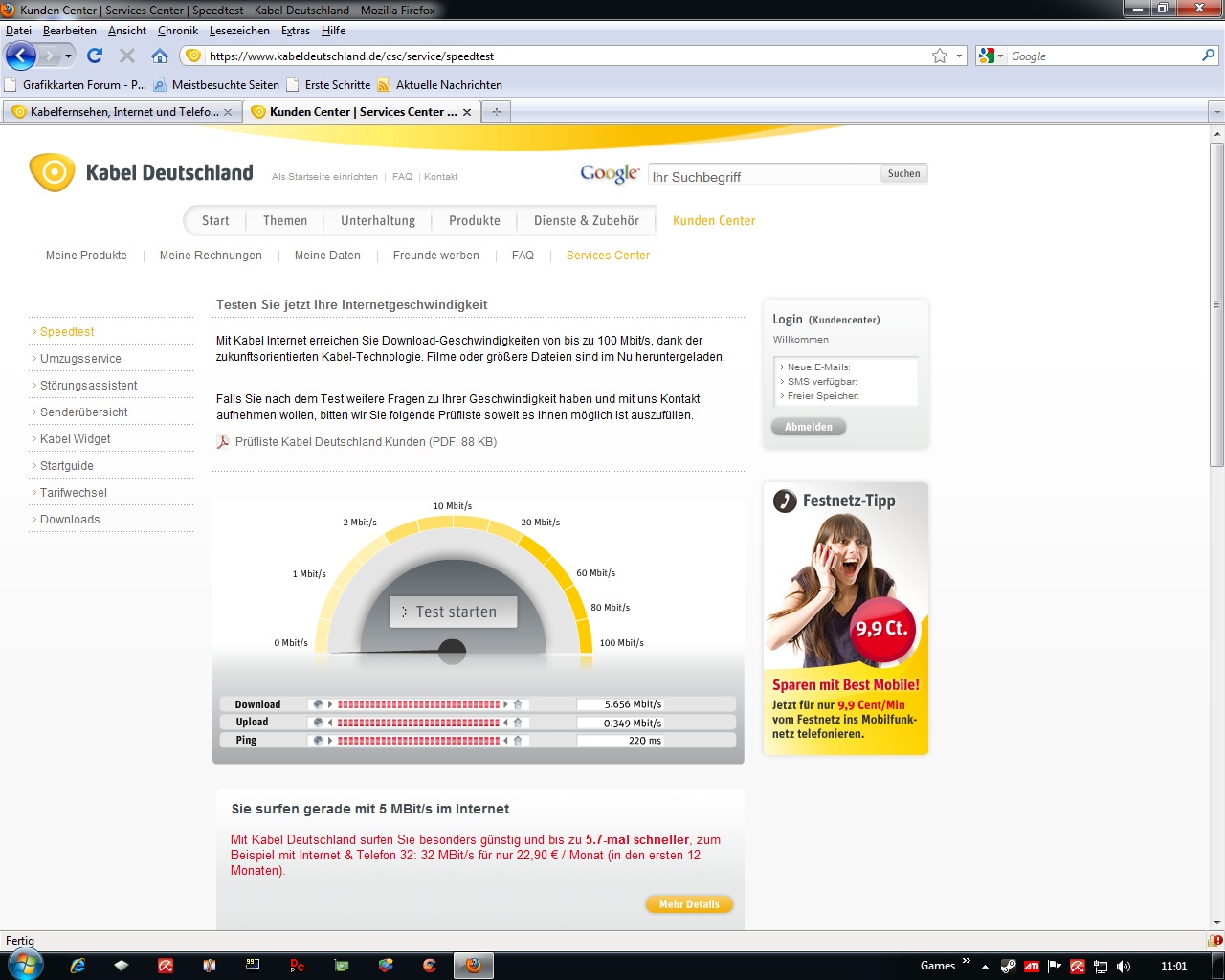Open the Meistbesuchte Seiten bookmark folder
The width and height of the screenshot is (1225, 980).
point(216,84)
